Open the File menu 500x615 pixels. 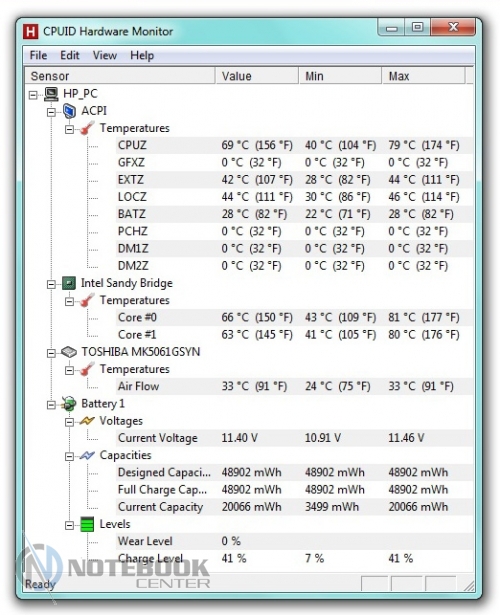[x=38, y=55]
